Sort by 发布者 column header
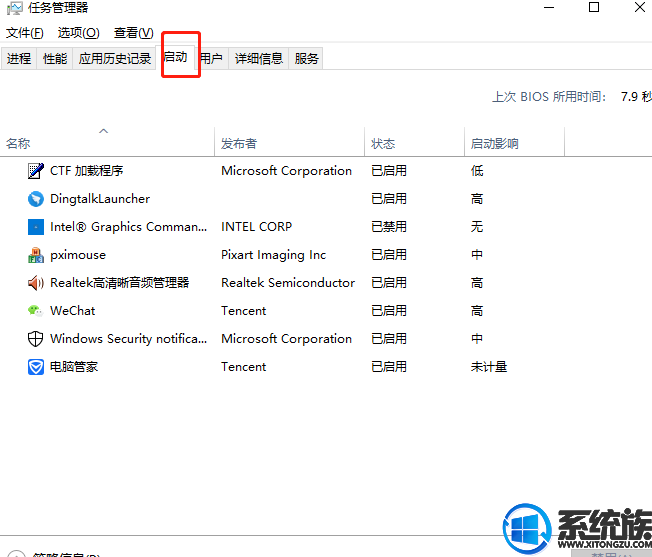652x557 pixels. (x=239, y=144)
